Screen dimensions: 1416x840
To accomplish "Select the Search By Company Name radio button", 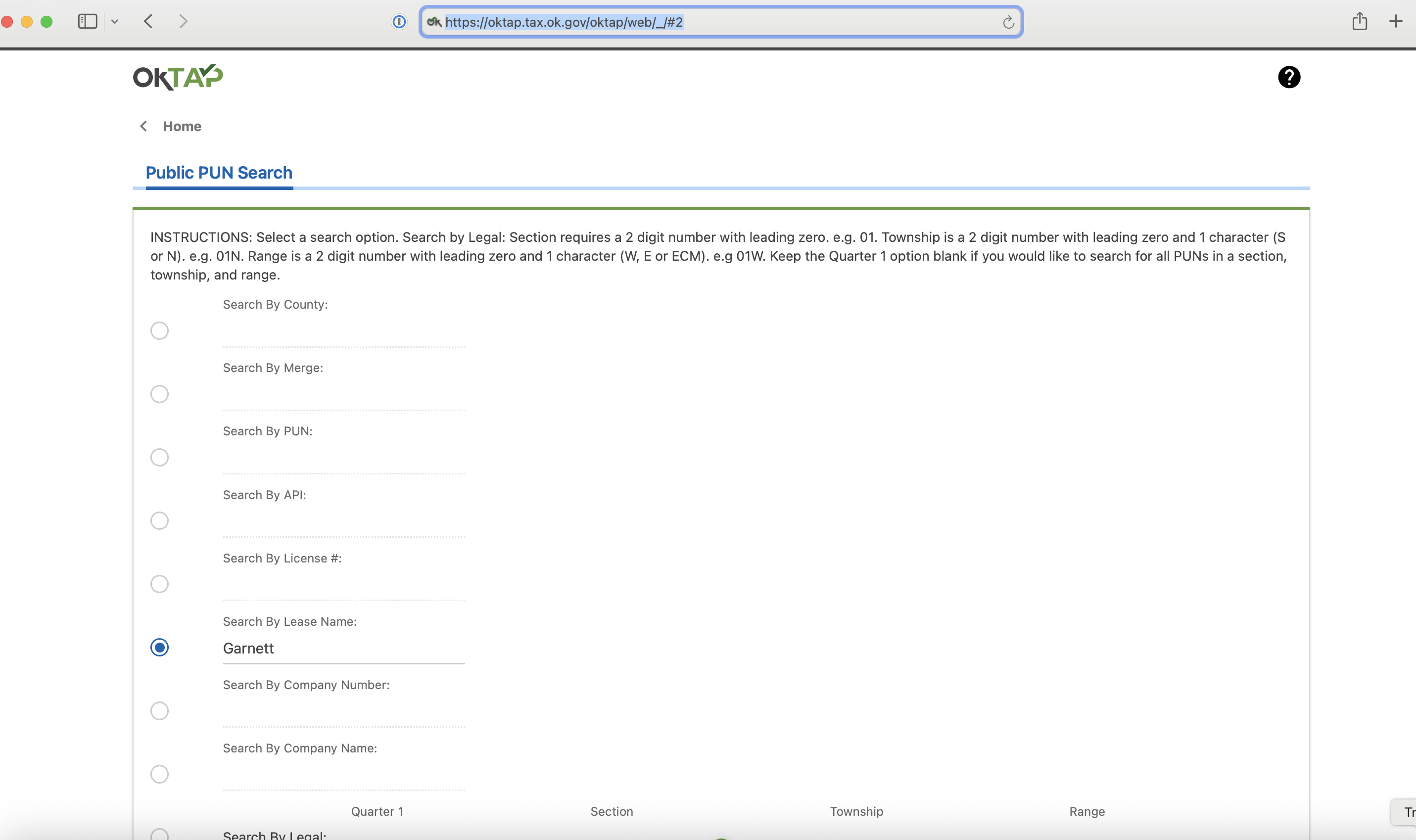I will click(x=160, y=774).
